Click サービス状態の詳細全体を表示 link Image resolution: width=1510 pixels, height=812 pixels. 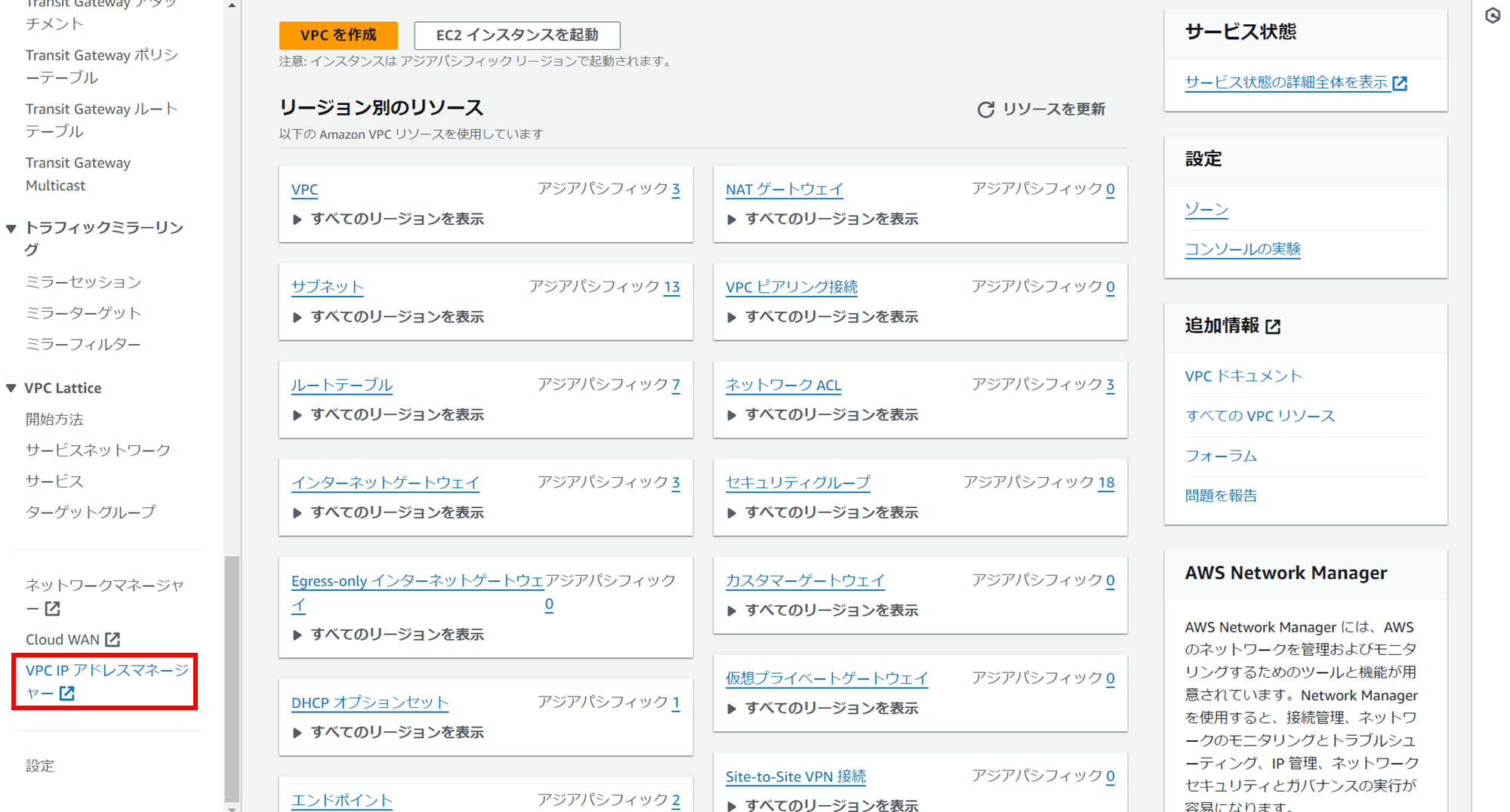pos(1287,83)
